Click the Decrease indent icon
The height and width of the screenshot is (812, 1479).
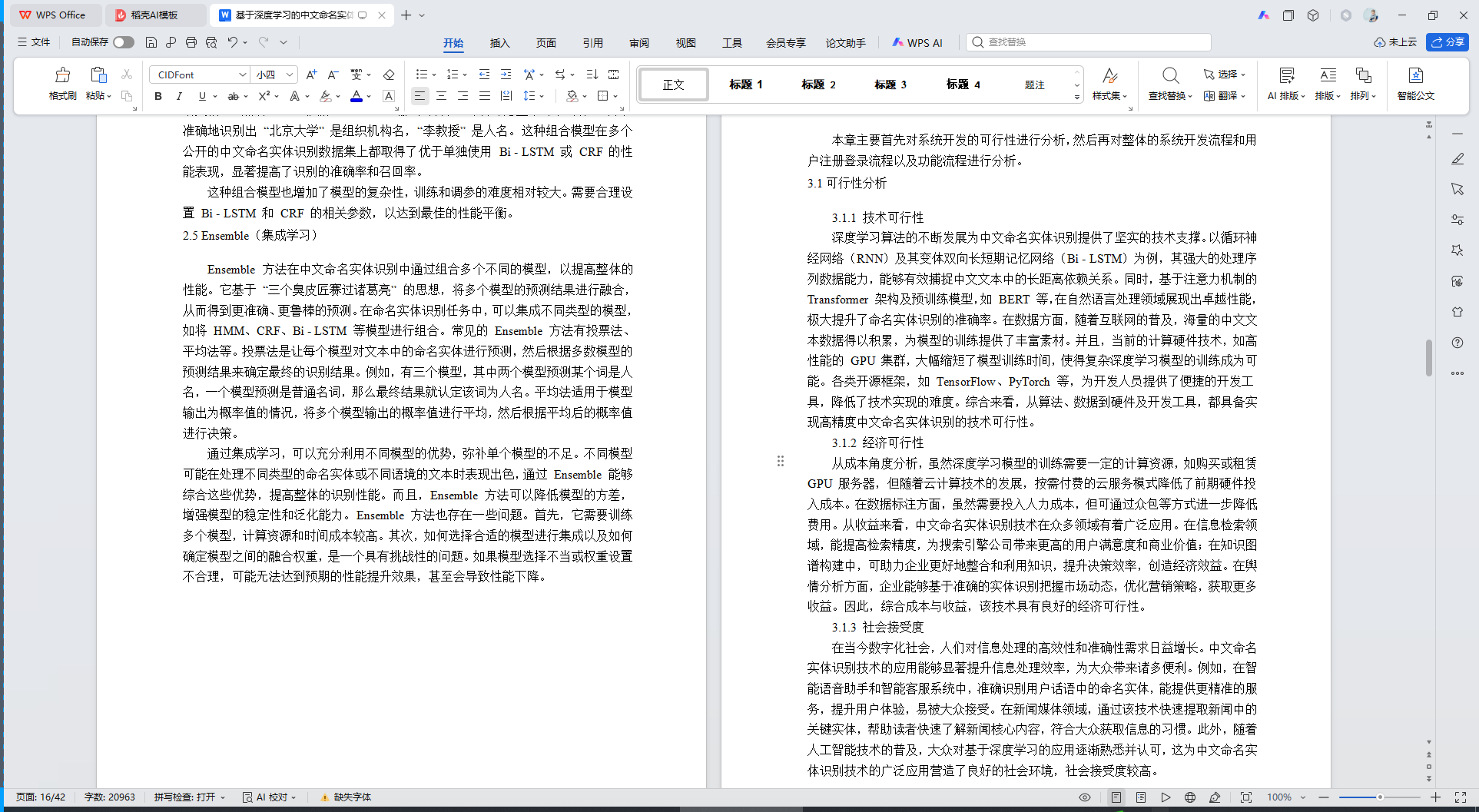[484, 75]
